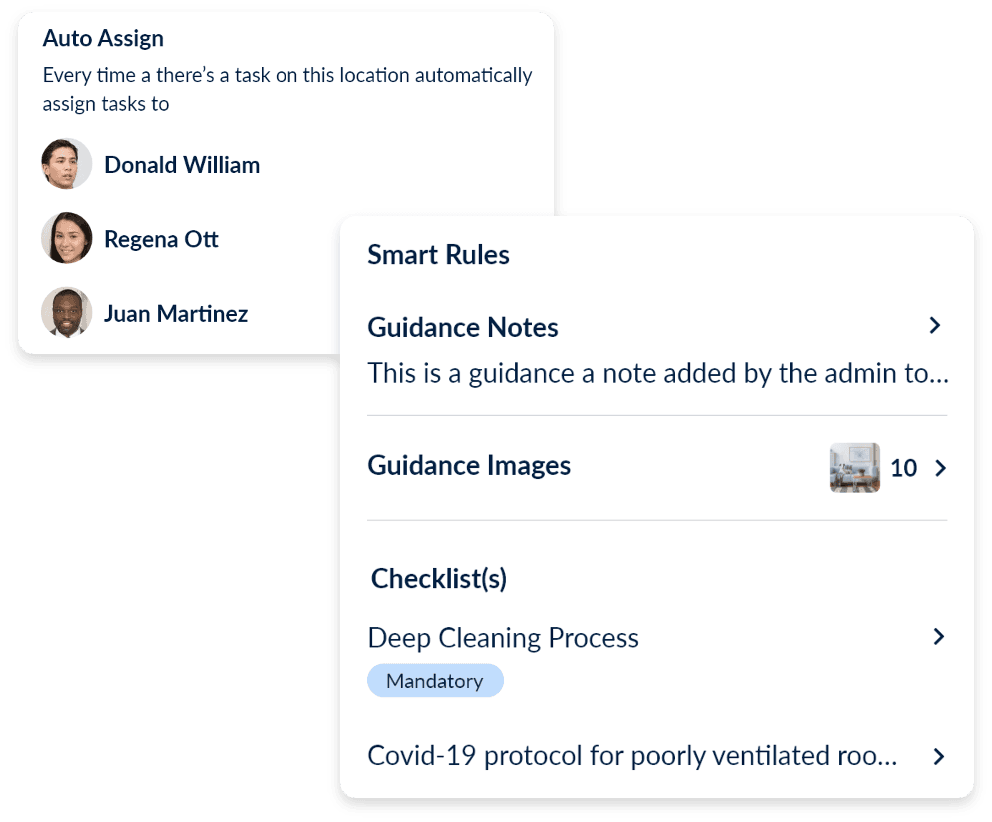Open the Covid-19 protocol checklist item
992x822 pixels.
point(632,756)
